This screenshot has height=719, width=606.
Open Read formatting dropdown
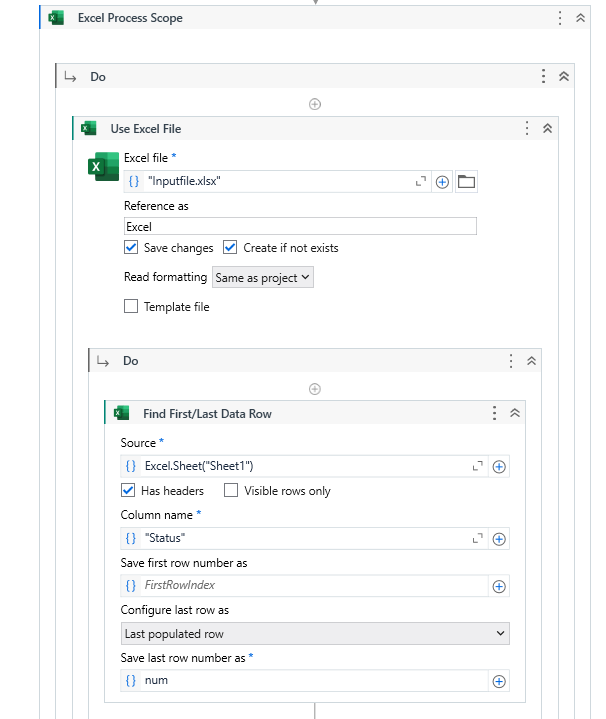click(263, 278)
